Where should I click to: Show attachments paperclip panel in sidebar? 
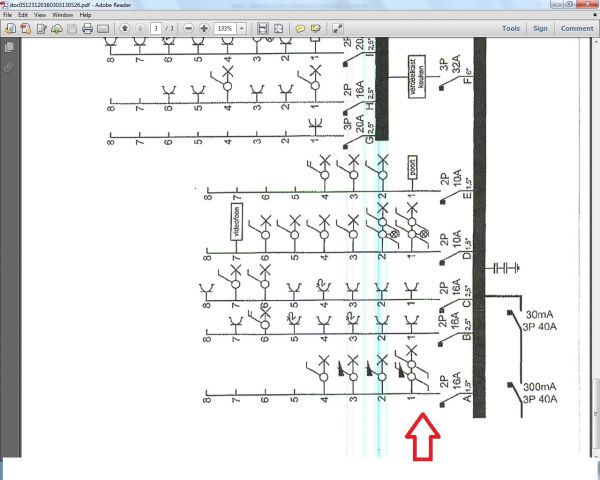point(9,66)
